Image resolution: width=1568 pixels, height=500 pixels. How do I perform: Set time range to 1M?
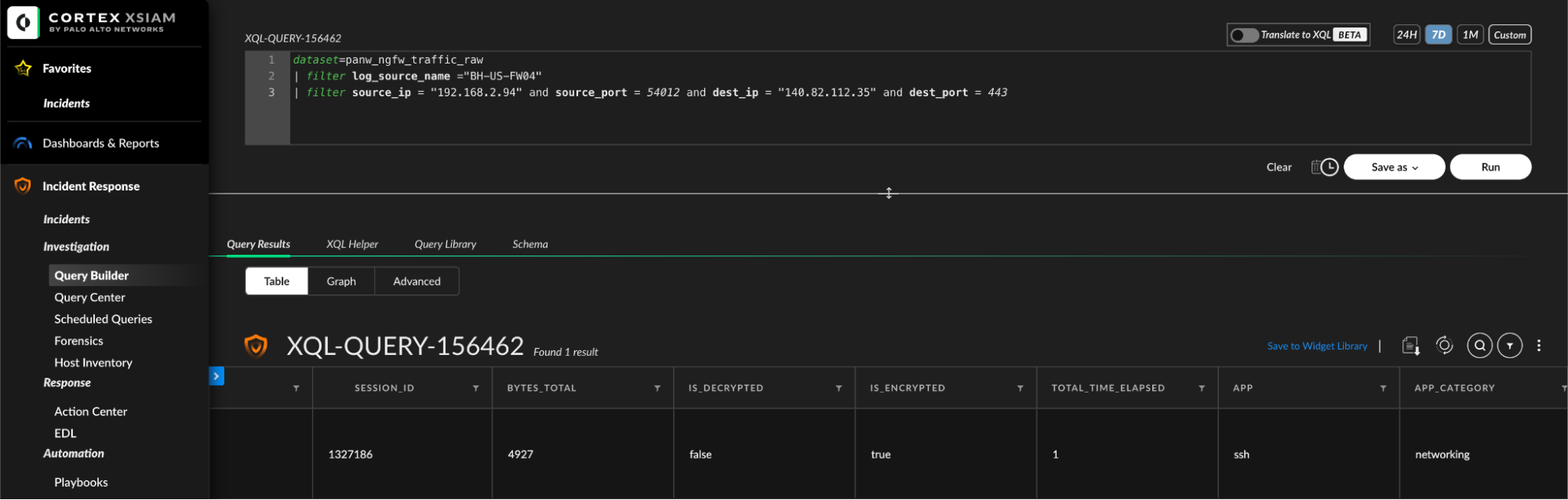coord(1470,35)
